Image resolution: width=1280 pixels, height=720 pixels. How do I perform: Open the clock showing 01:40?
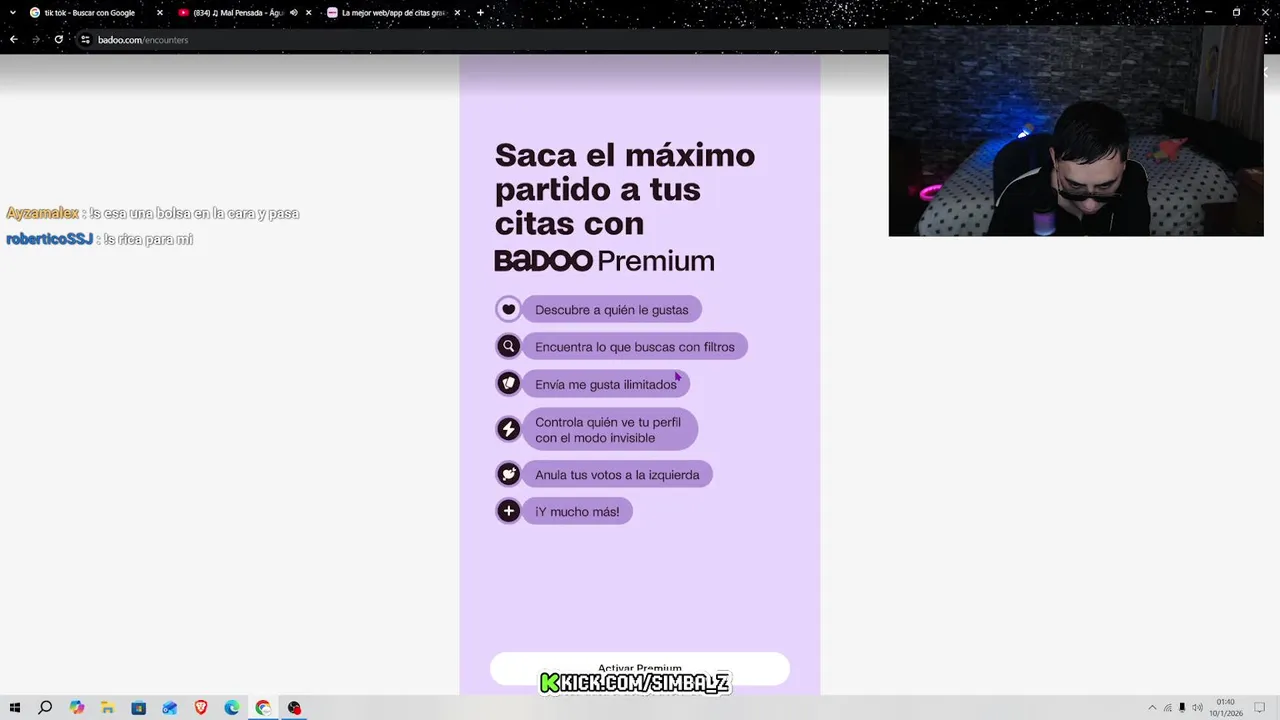[1226, 707]
